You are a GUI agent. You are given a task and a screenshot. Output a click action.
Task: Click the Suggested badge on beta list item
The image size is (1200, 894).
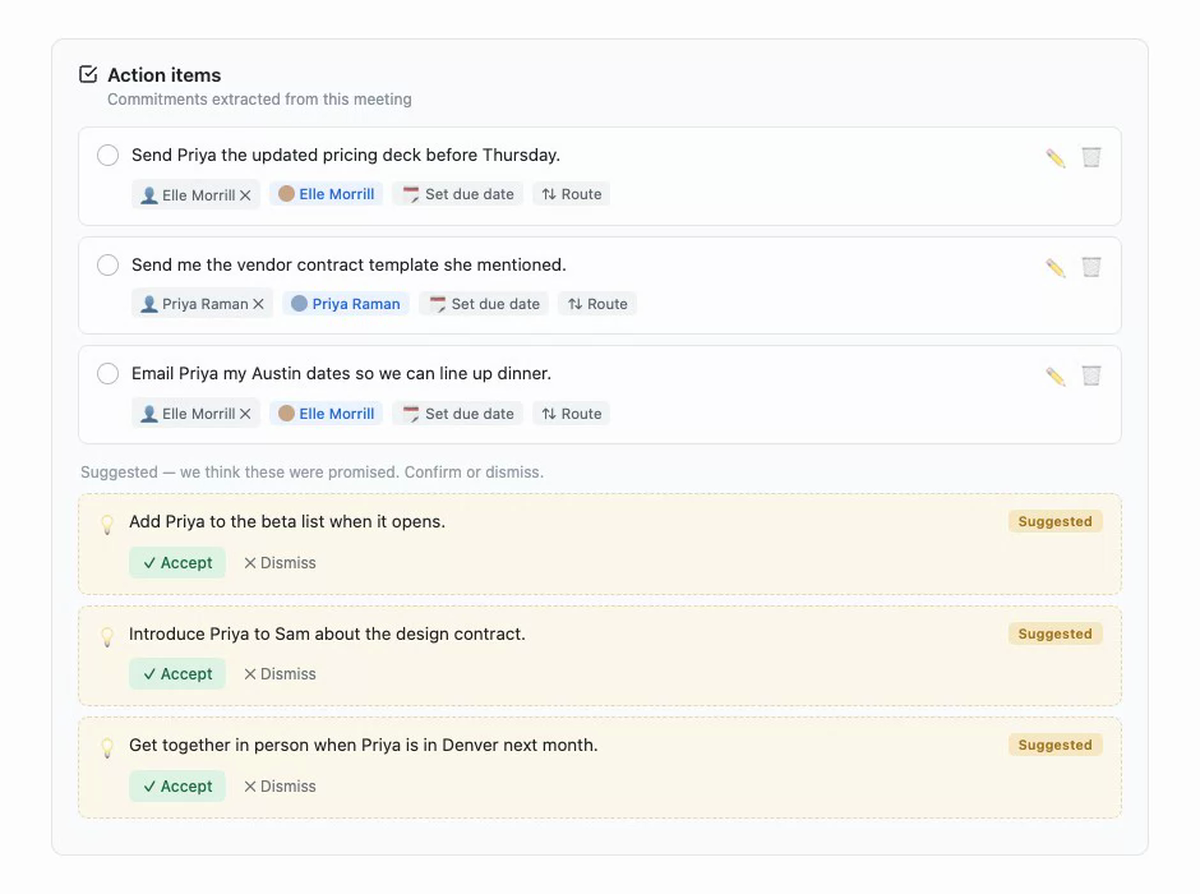1055,522
